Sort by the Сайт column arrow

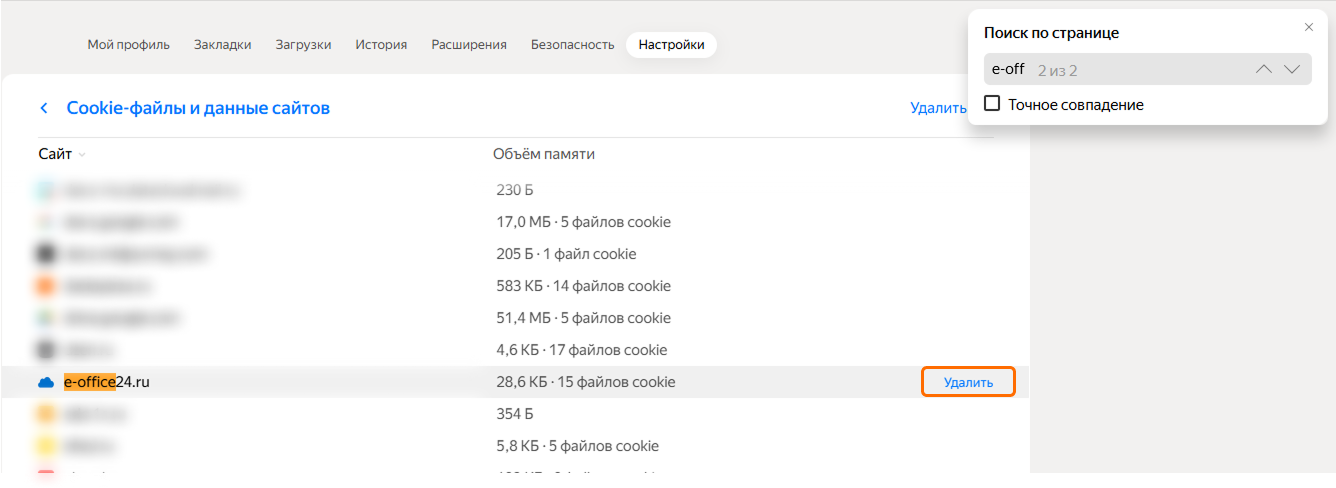(x=82, y=155)
